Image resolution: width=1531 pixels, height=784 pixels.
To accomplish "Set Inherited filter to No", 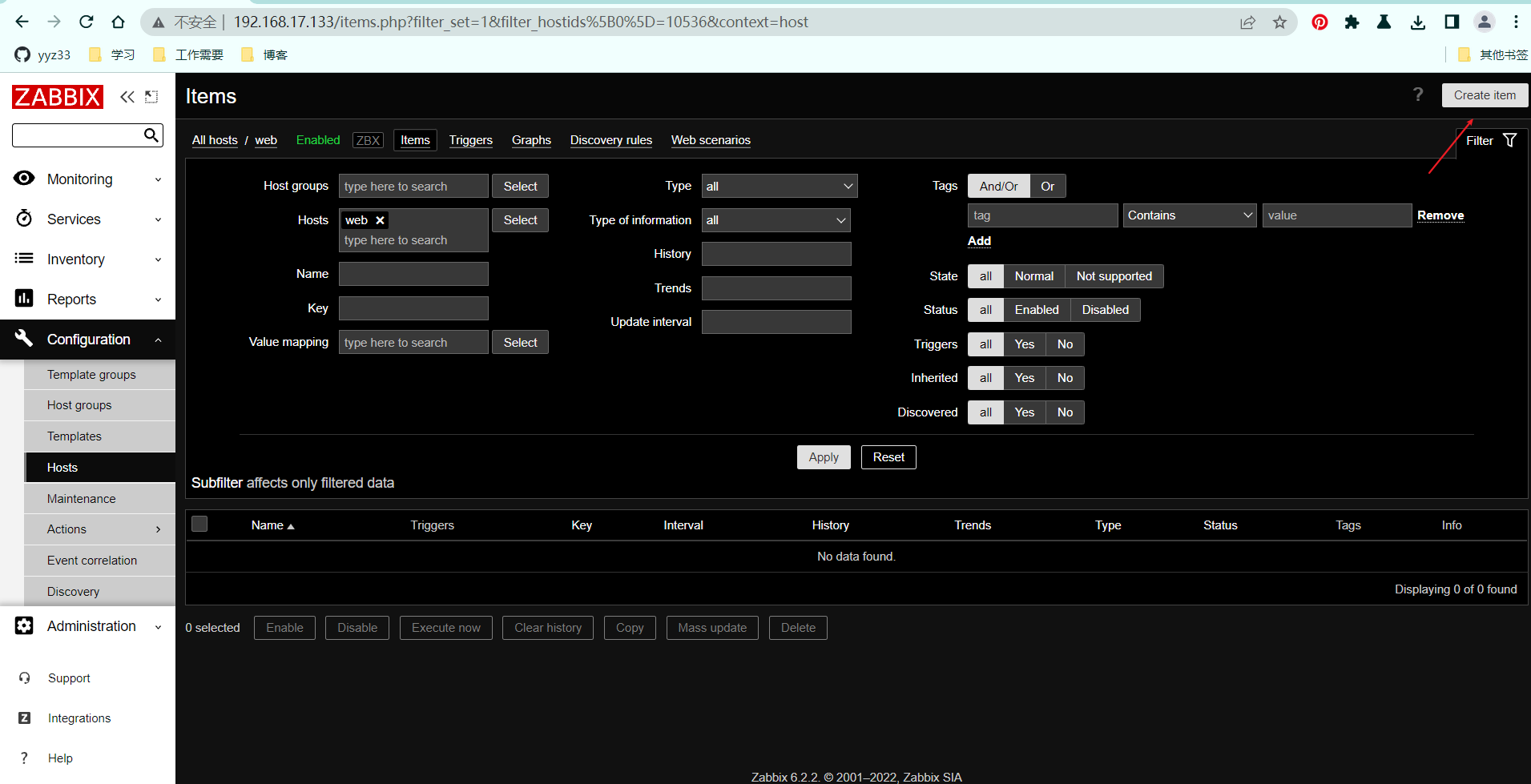I will coord(1065,378).
